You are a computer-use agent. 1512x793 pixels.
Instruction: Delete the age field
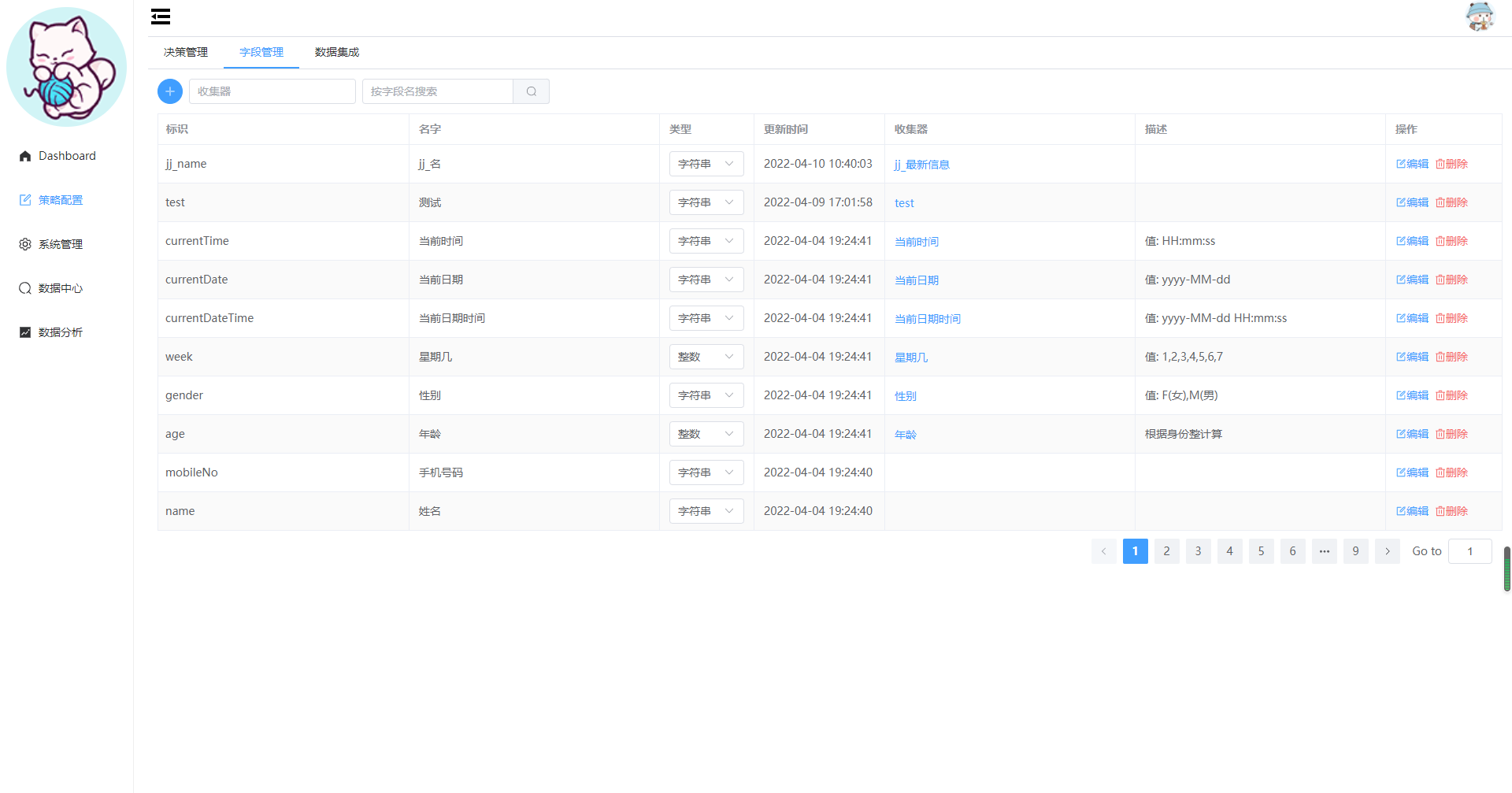click(1451, 434)
